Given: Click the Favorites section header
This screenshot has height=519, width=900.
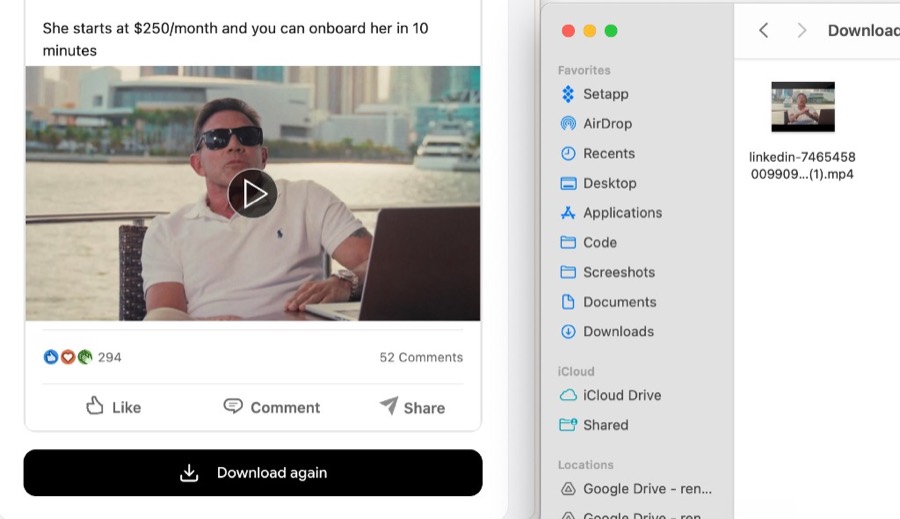Looking at the screenshot, I should [584, 70].
